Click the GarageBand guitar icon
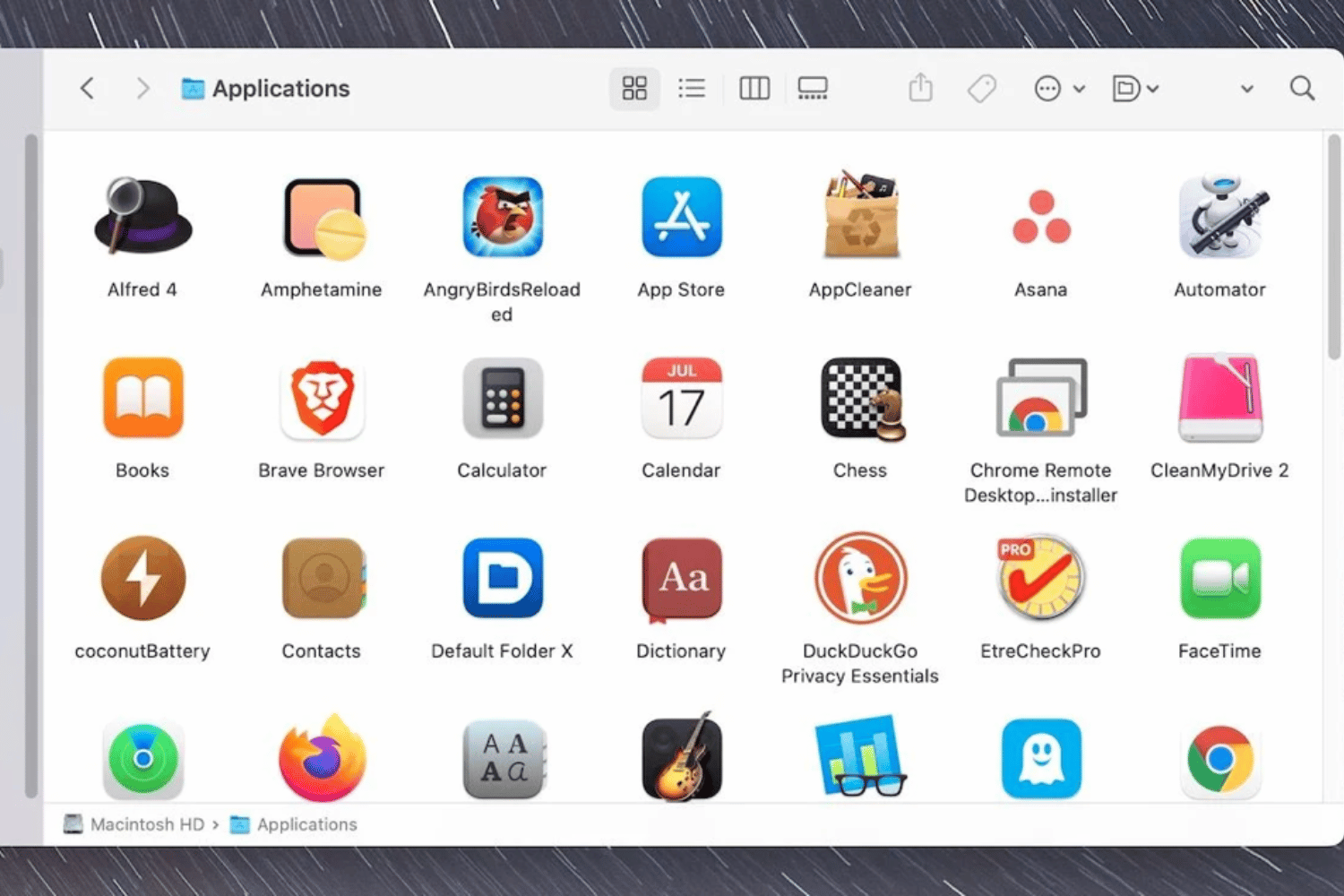 click(x=682, y=757)
